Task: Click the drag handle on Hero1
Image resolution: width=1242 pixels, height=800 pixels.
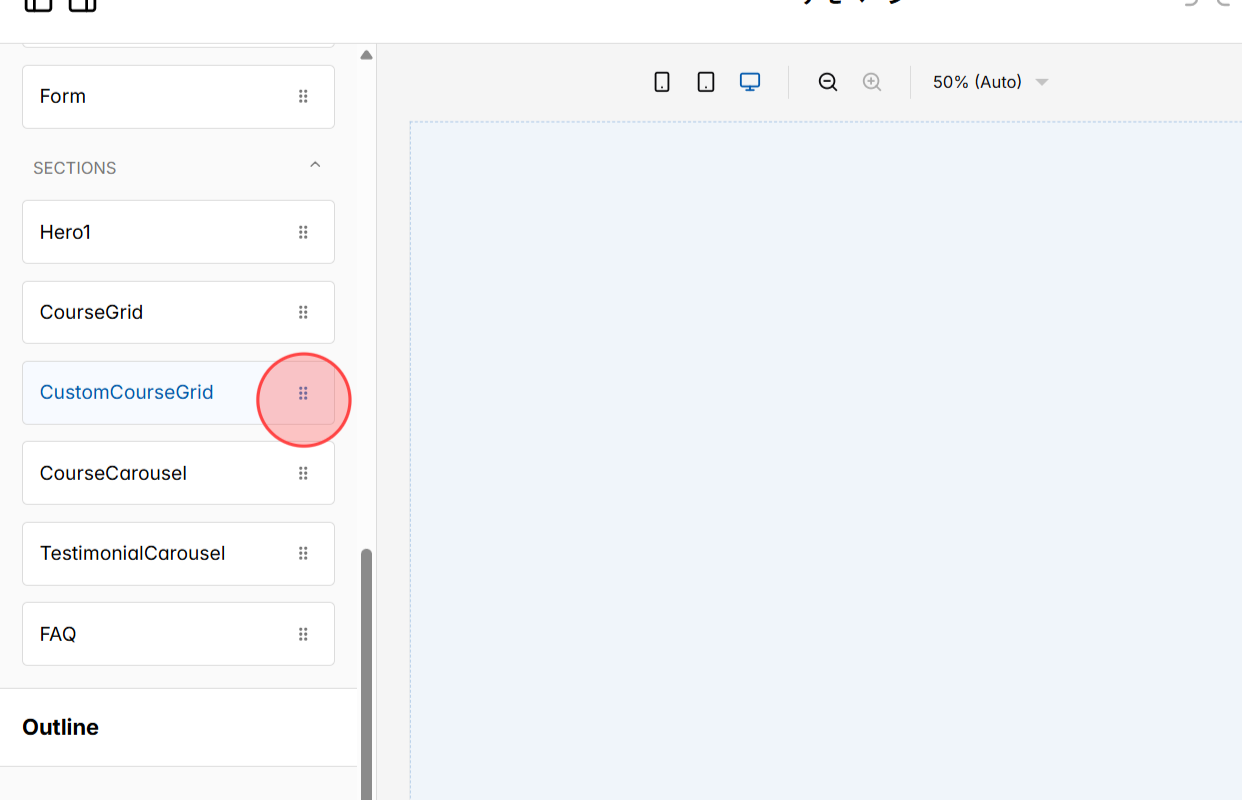Action: pyautogui.click(x=303, y=232)
